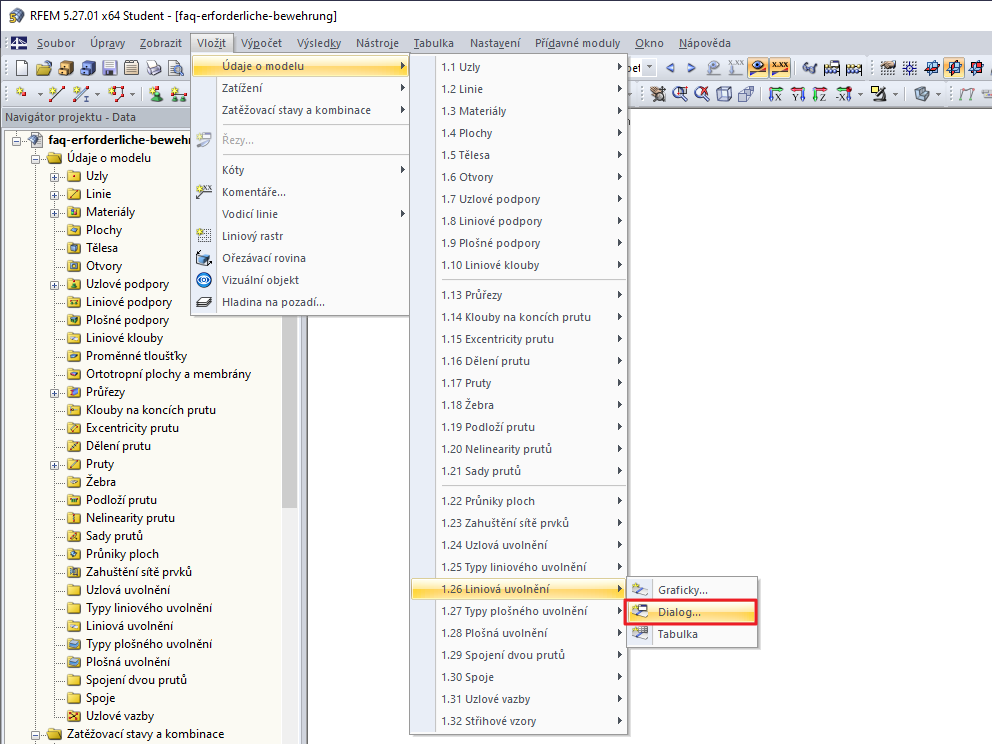Open dropdown arrow beside -X view icon

click(860, 94)
